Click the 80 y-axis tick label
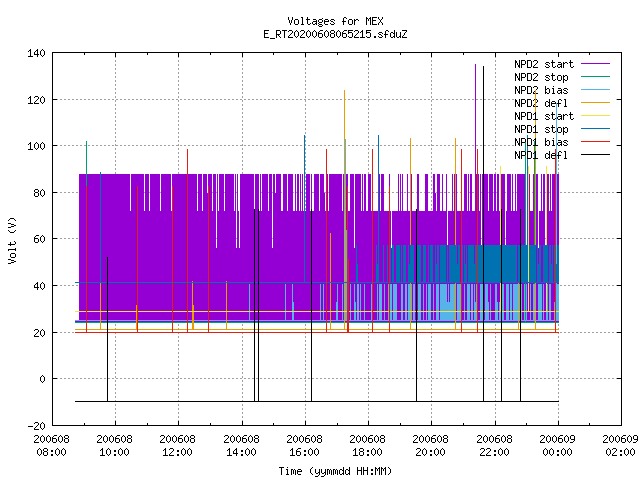The height and width of the screenshot is (480, 640). tap(40, 193)
